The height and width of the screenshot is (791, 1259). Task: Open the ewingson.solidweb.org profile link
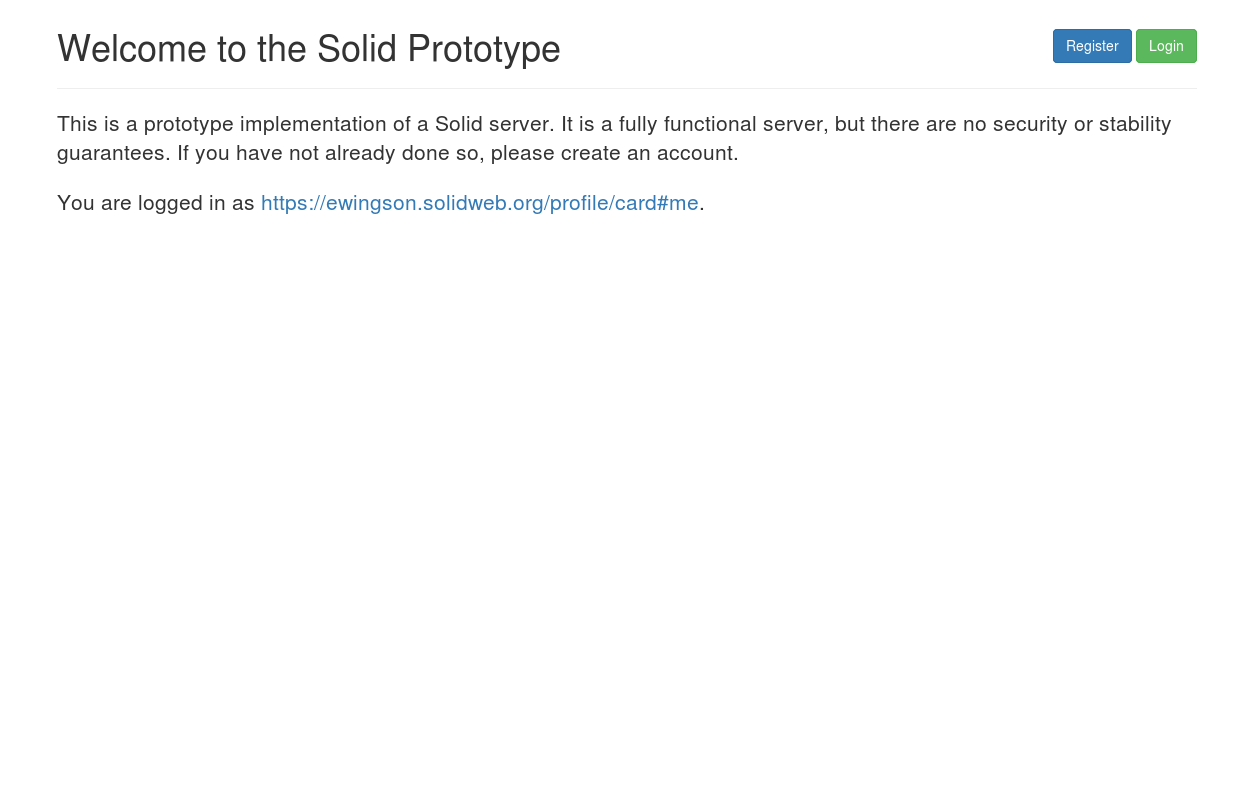(479, 203)
